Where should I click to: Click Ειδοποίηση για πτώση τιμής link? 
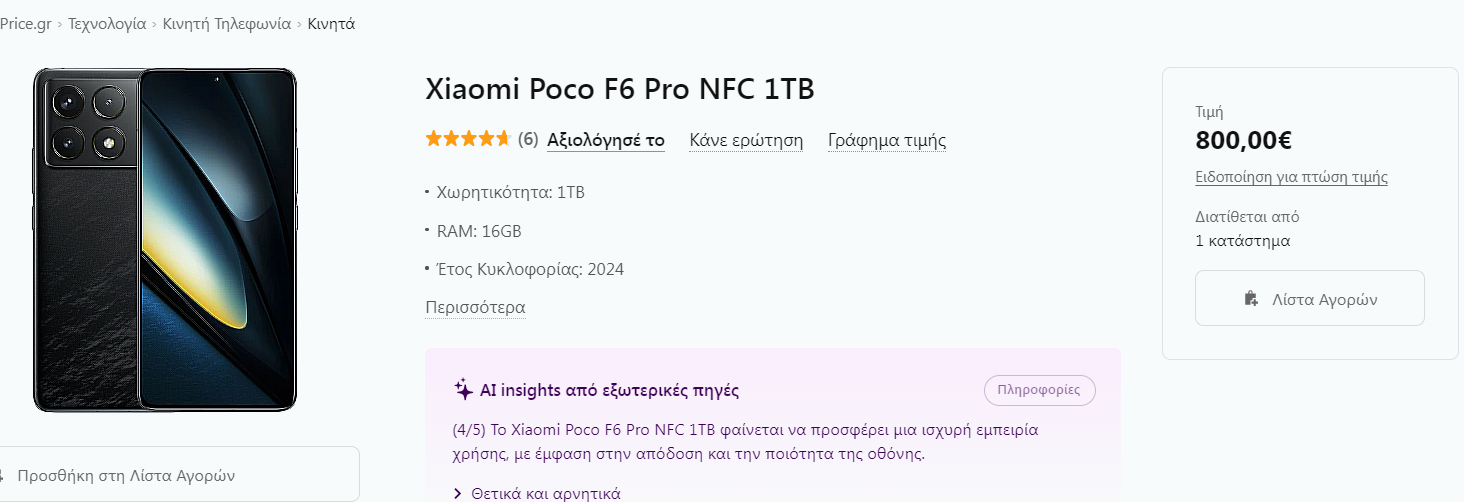[1291, 177]
